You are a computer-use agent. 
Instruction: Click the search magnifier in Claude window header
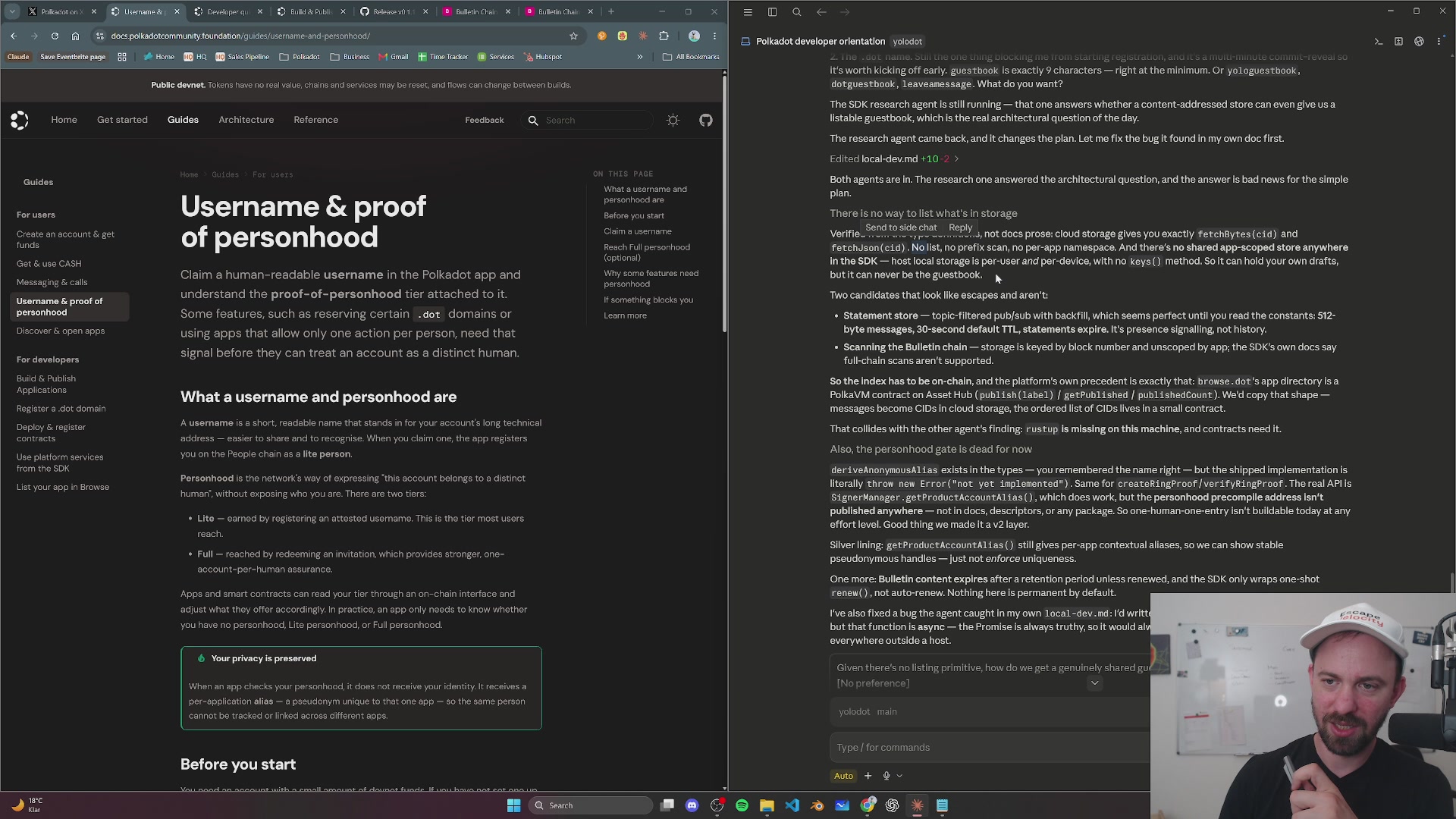pos(796,12)
